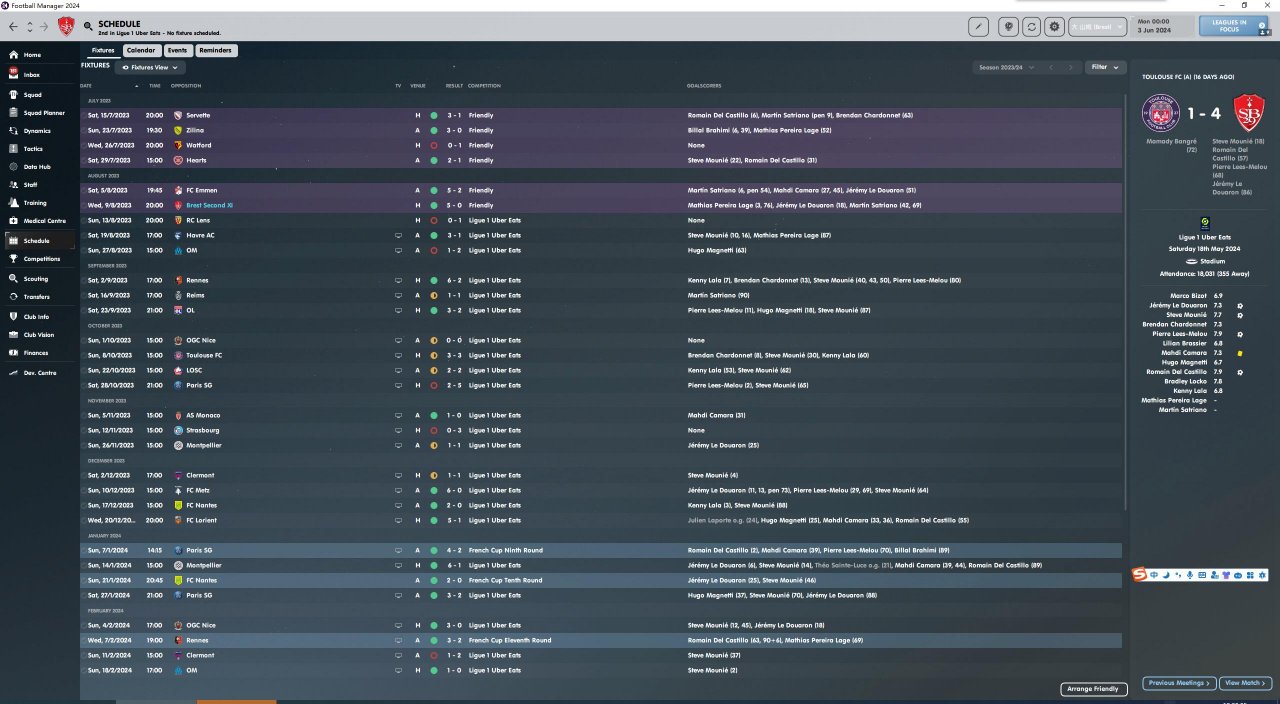This screenshot has height=704, width=1280.
Task: Click the FC Metz 6 - 0 fixture row
Action: pyautogui.click(x=601, y=490)
